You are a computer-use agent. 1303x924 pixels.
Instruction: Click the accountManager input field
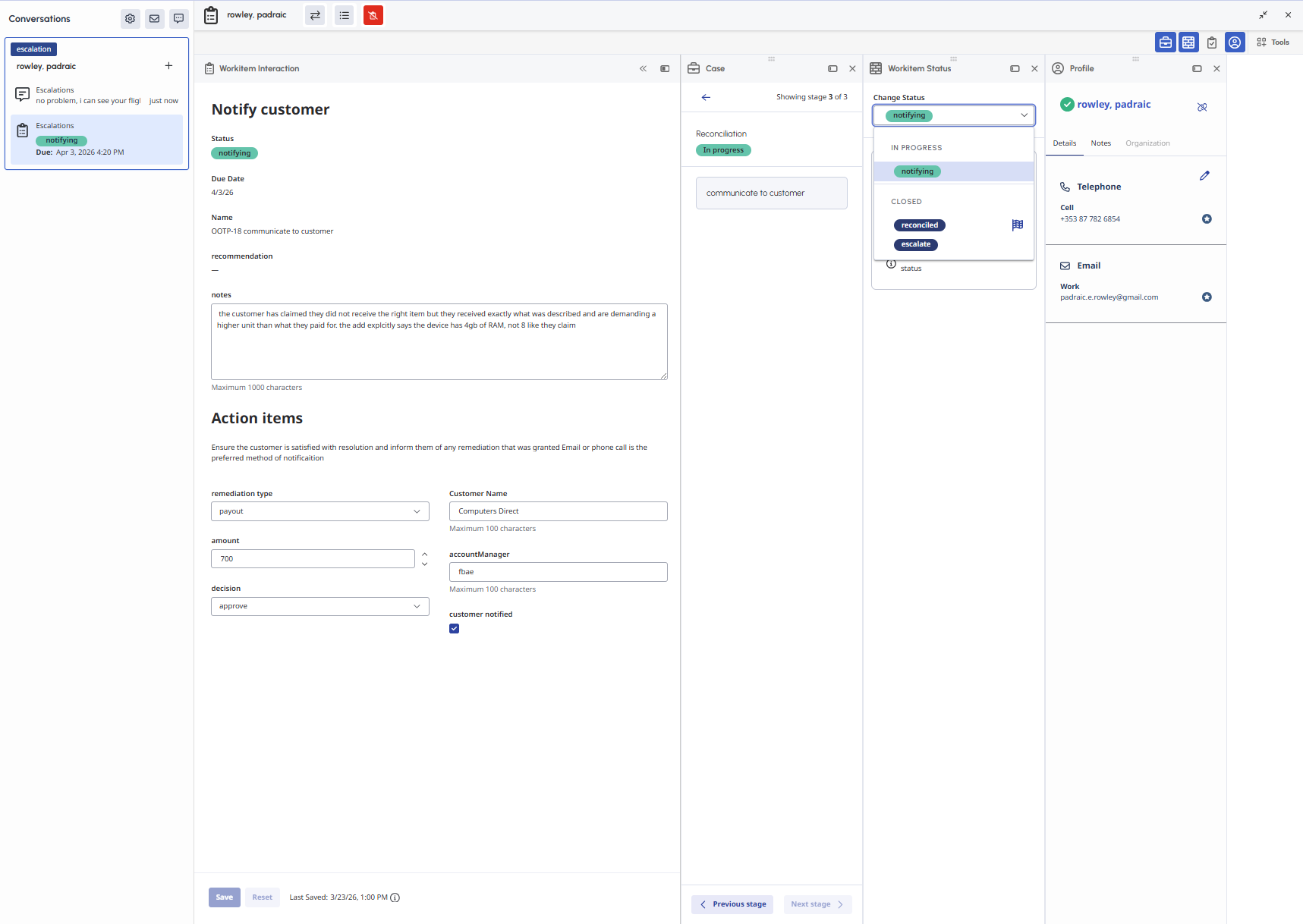point(559,572)
